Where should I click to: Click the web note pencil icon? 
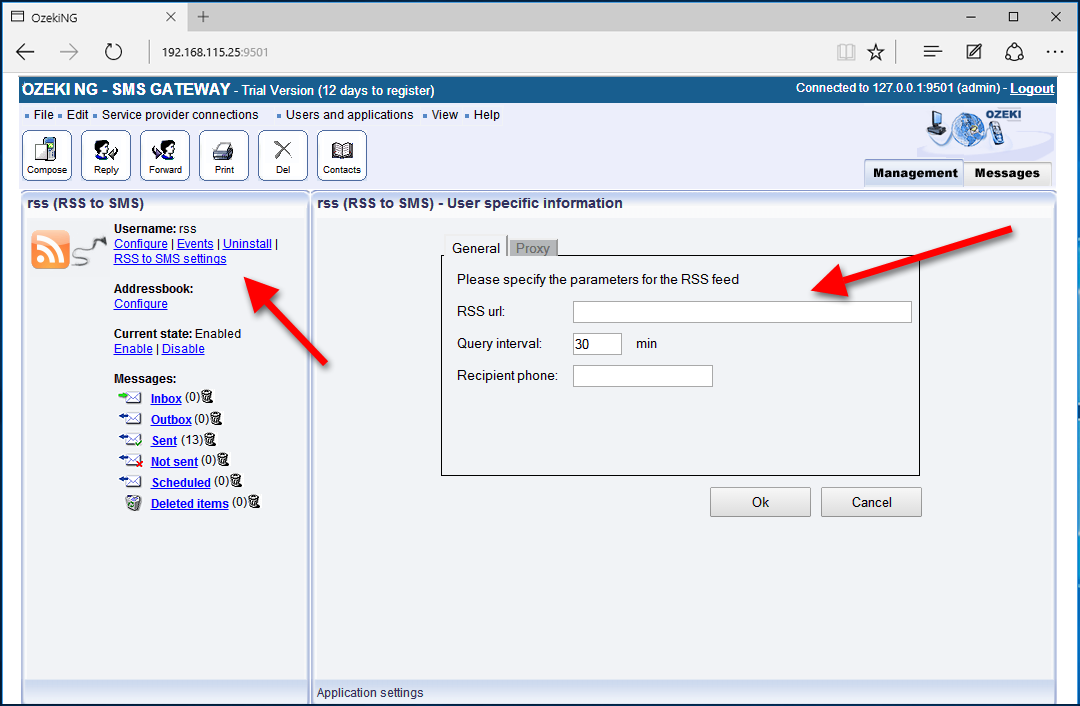(974, 52)
